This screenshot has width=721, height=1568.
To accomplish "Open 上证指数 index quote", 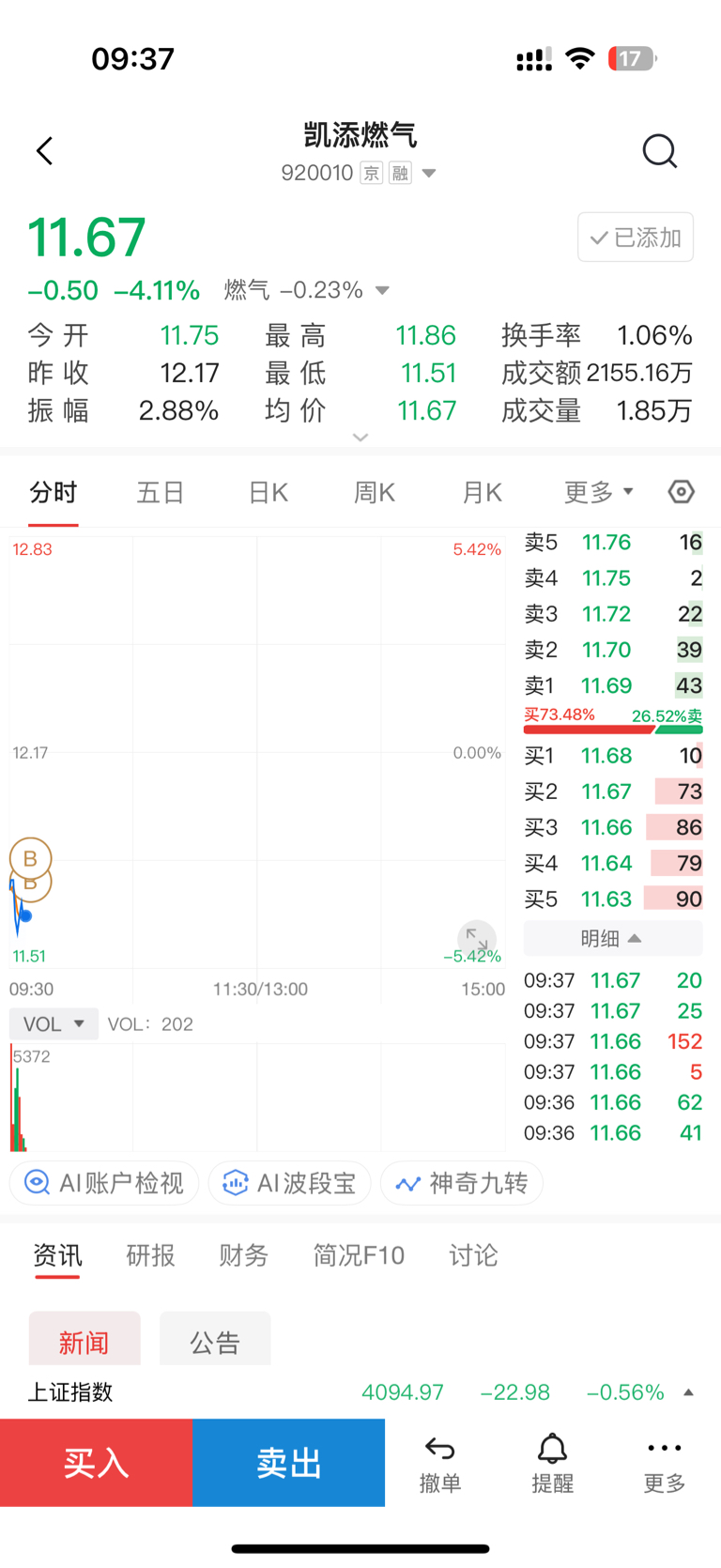I will [360, 1392].
